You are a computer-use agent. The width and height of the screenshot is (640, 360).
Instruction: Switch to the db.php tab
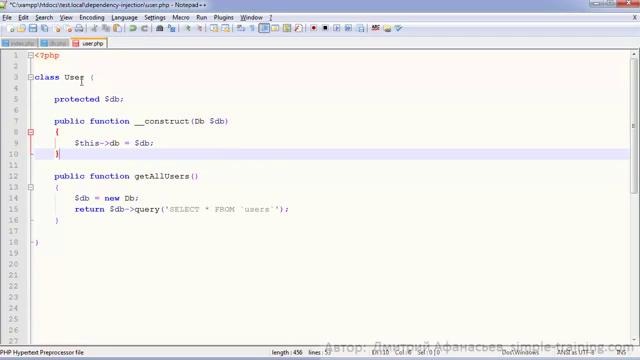click(54, 43)
